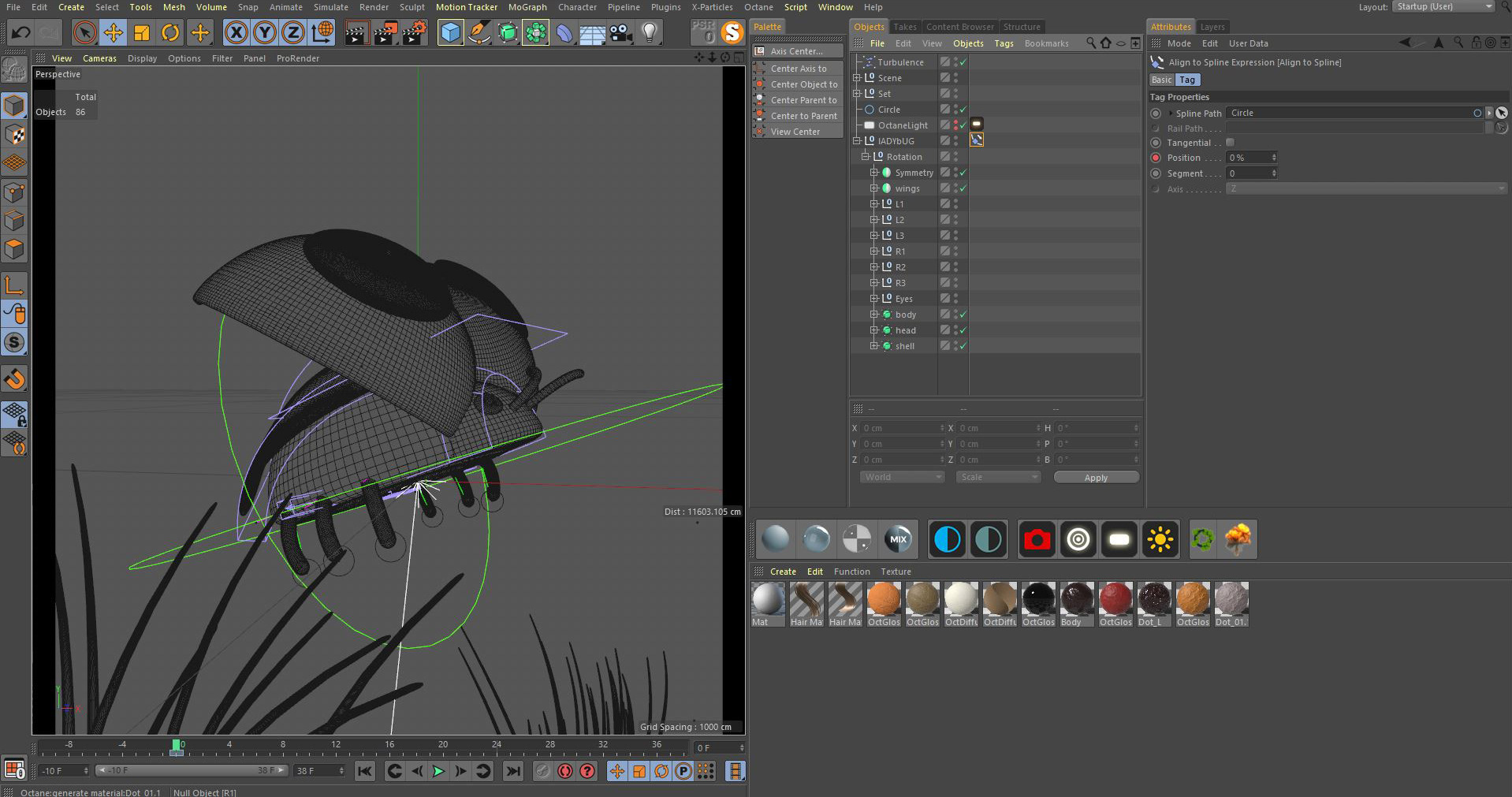Toggle Z axis lock
The width and height of the screenshot is (1512, 797).
[x=293, y=32]
